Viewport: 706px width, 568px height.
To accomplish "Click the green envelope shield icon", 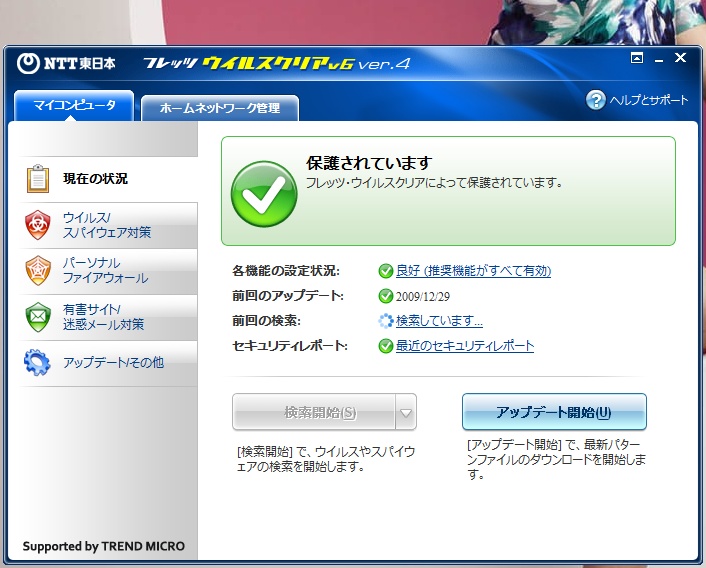I will (x=38, y=317).
